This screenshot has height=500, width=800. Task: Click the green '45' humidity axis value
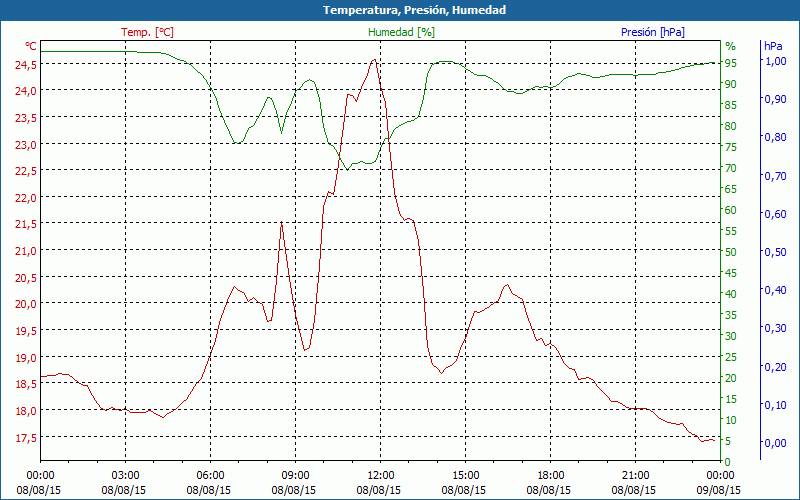(731, 273)
